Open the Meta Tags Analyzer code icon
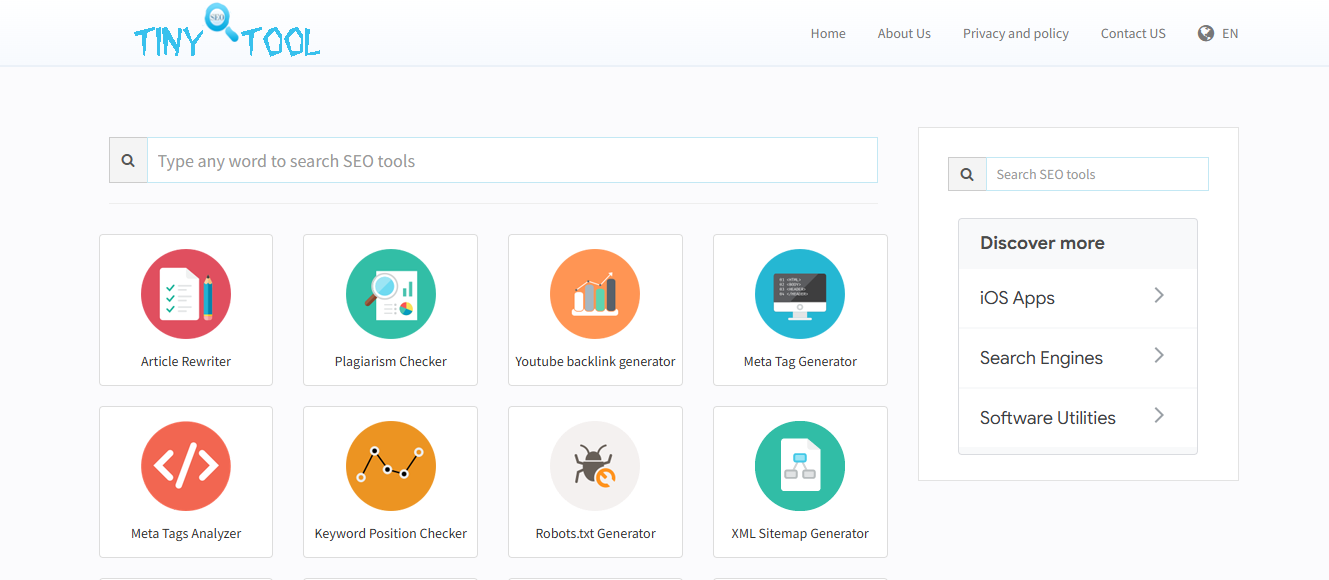Viewport: 1329px width, 580px height. pyautogui.click(x=186, y=466)
